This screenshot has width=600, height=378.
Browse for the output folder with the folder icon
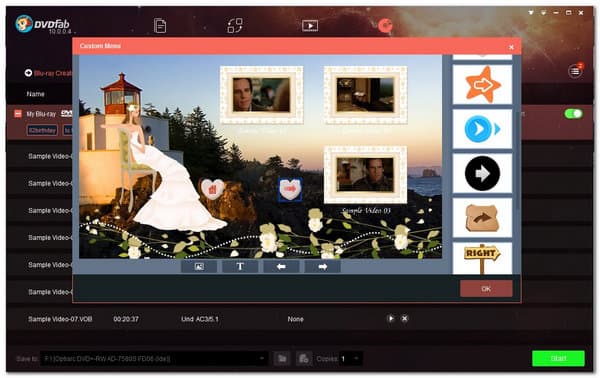pyautogui.click(x=282, y=358)
